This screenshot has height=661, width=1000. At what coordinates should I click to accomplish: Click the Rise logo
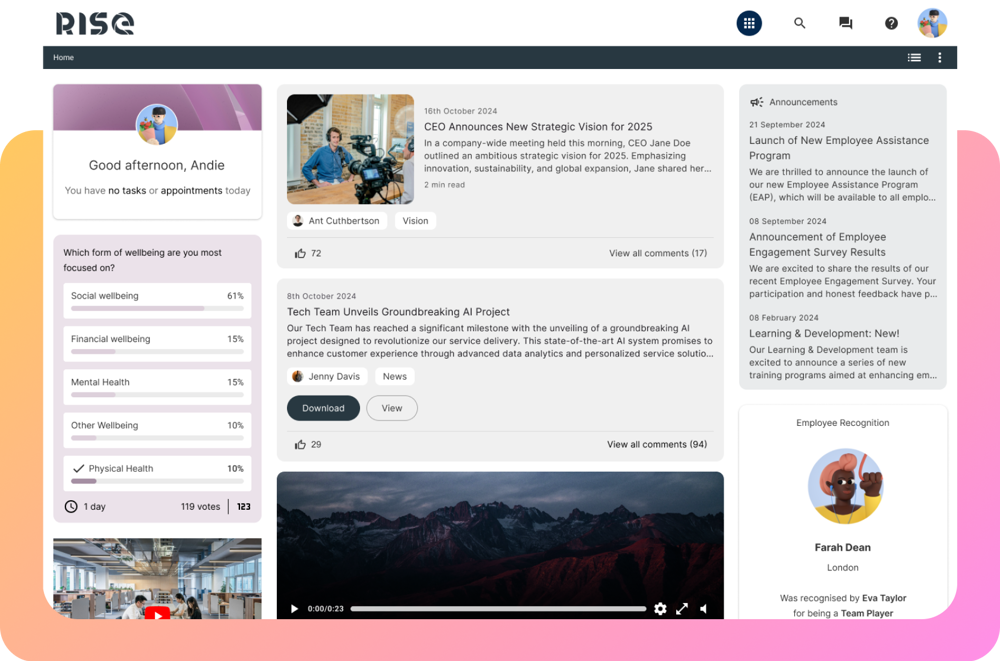[x=95, y=24]
